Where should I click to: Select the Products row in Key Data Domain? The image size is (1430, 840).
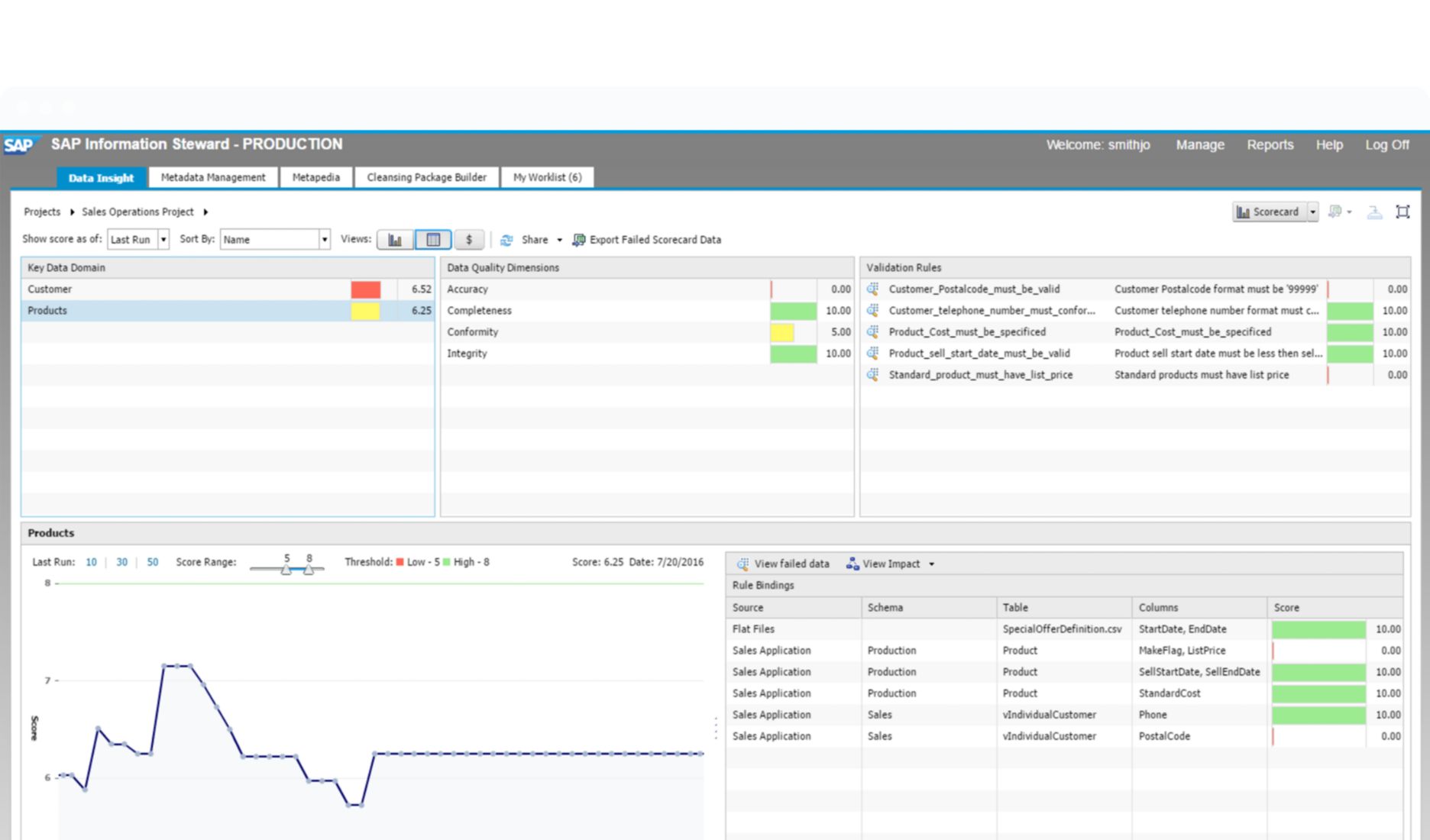pyautogui.click(x=153, y=310)
